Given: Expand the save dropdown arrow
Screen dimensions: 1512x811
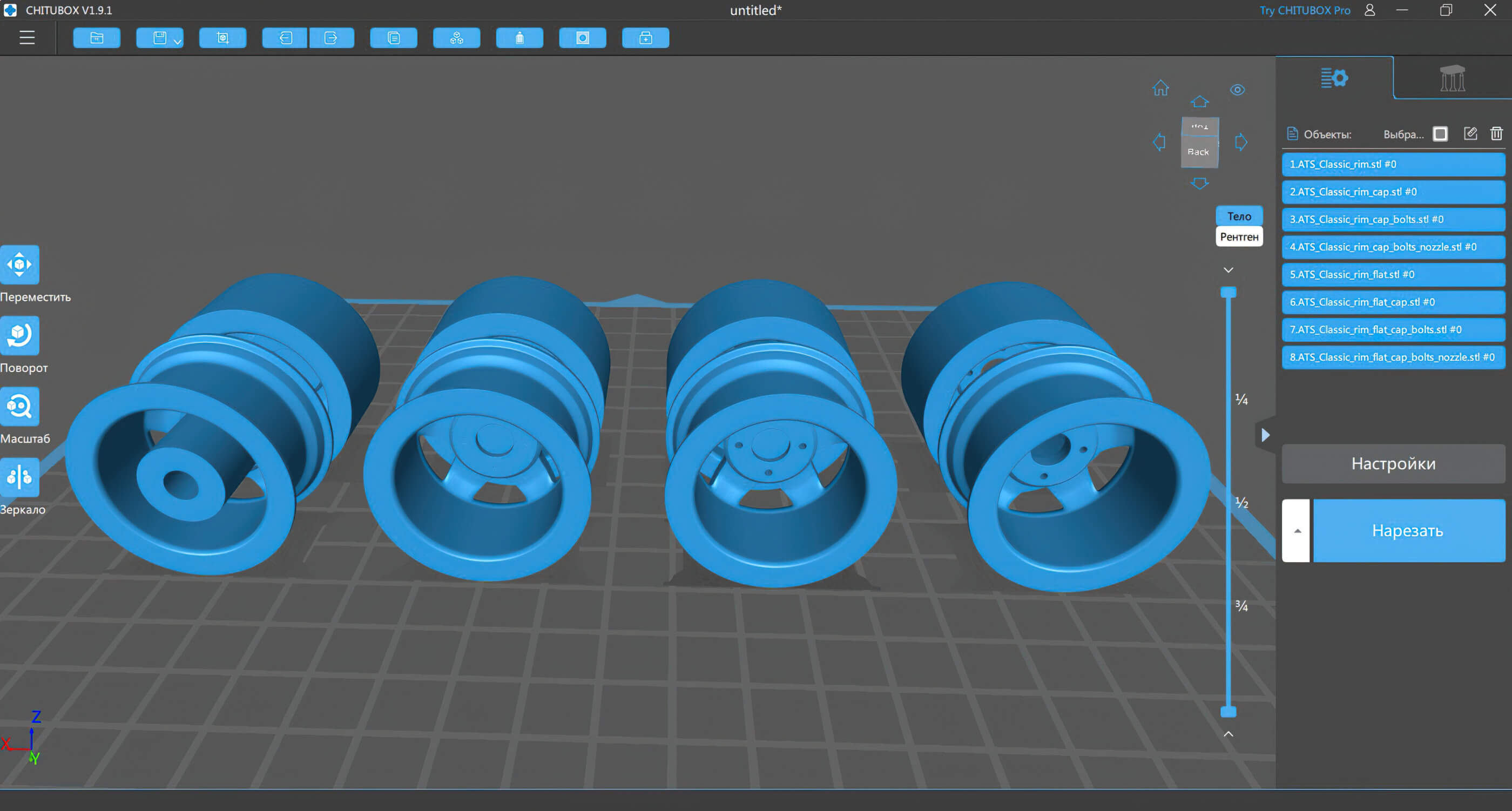Looking at the screenshot, I should click(x=177, y=41).
